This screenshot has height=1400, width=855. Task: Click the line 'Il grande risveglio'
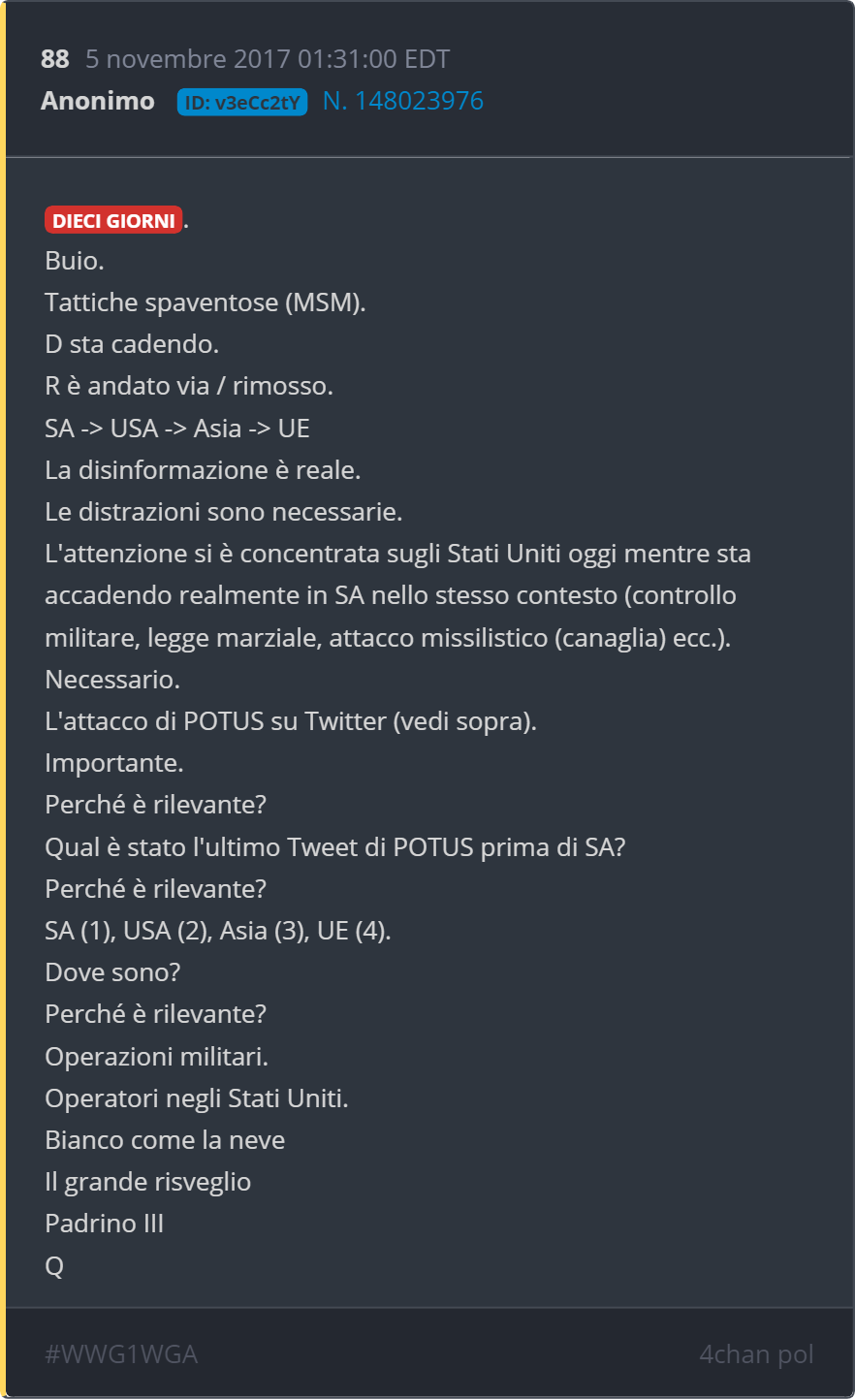(148, 1182)
